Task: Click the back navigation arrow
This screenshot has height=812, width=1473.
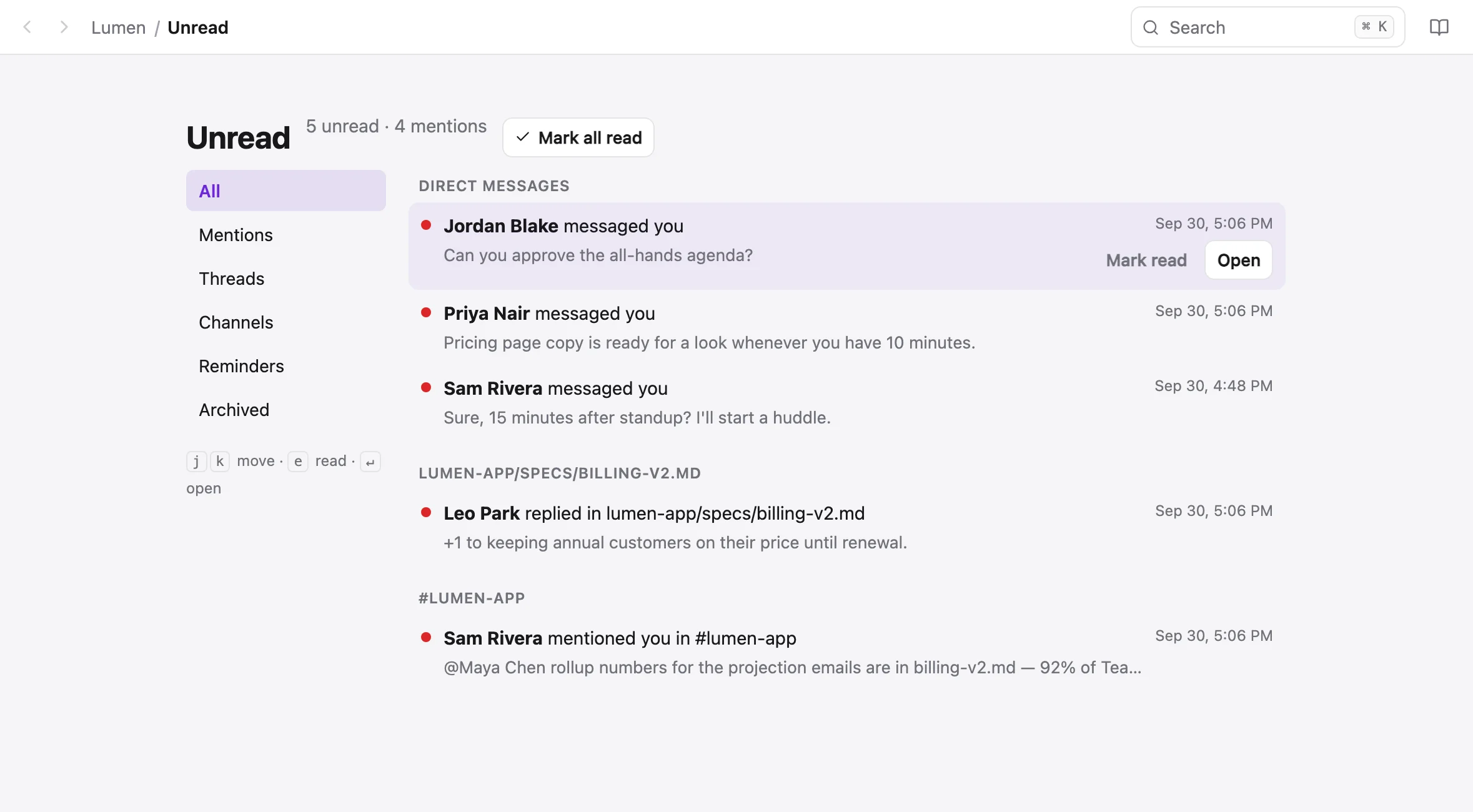Action: (x=27, y=27)
